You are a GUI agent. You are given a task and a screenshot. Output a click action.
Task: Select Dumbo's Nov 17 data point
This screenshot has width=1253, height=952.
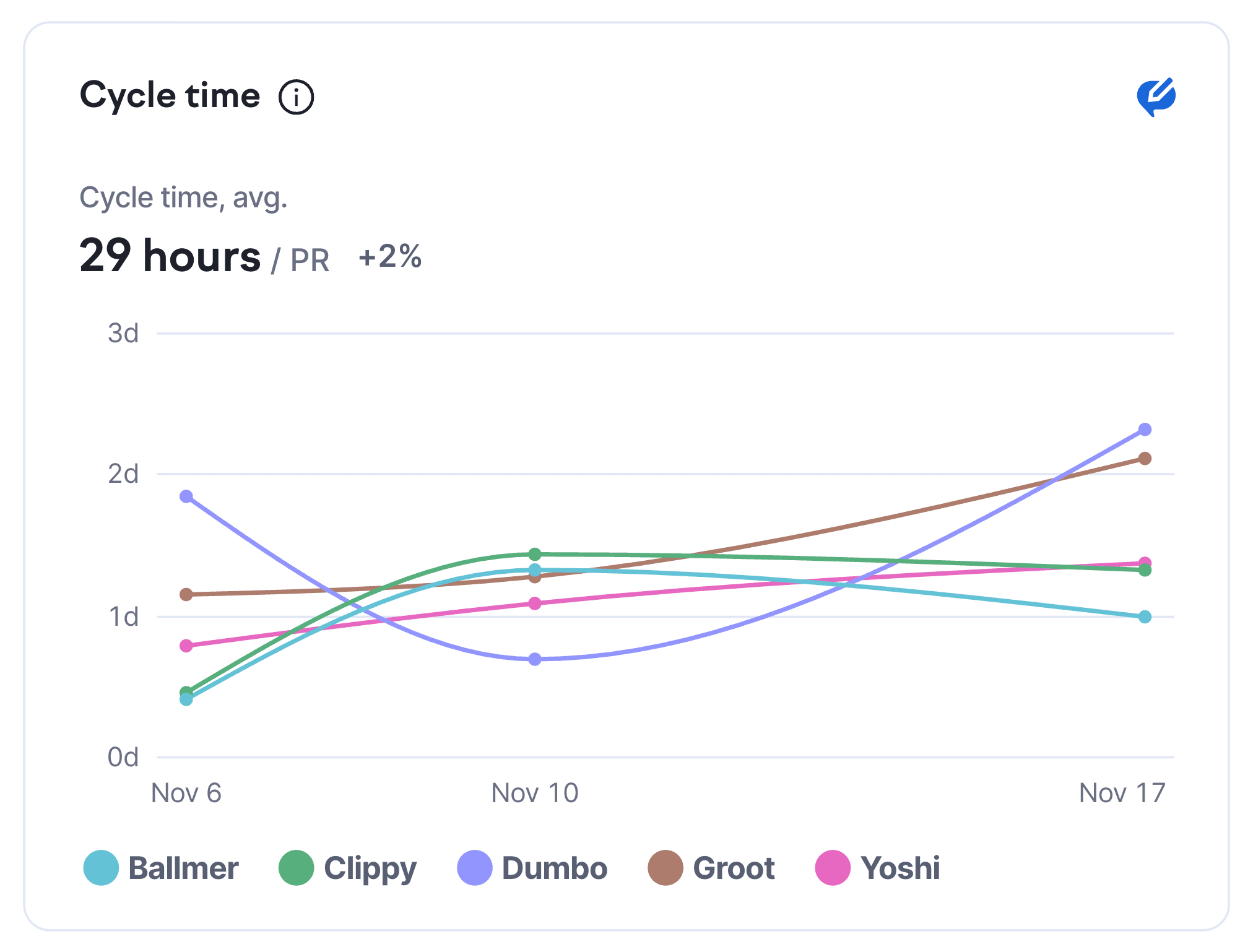coord(1145,430)
